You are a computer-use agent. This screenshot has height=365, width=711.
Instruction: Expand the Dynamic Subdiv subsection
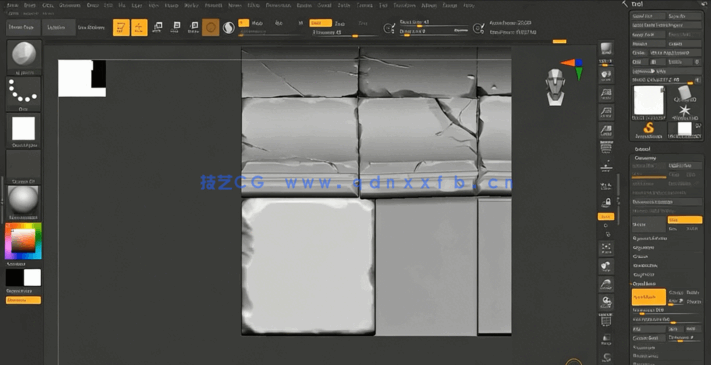point(649,238)
